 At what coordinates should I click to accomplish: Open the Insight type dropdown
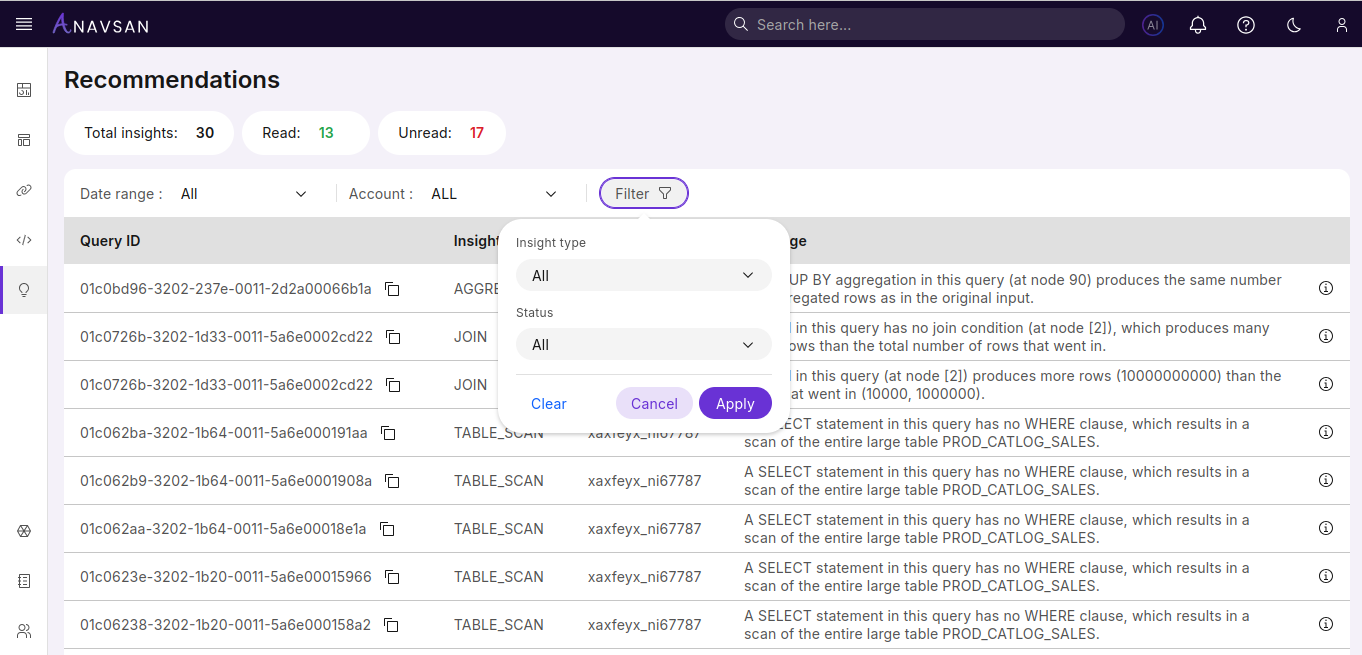pos(643,275)
